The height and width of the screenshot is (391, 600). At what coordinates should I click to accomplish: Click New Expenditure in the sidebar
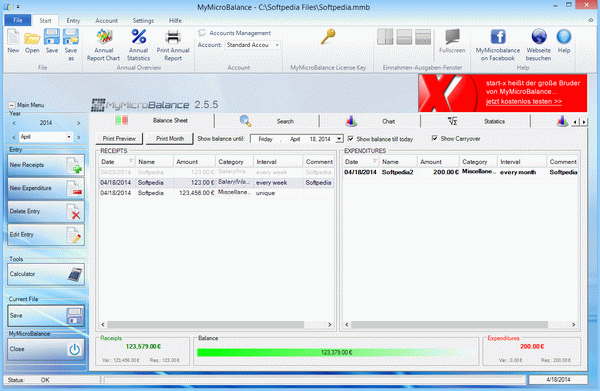[x=46, y=188]
